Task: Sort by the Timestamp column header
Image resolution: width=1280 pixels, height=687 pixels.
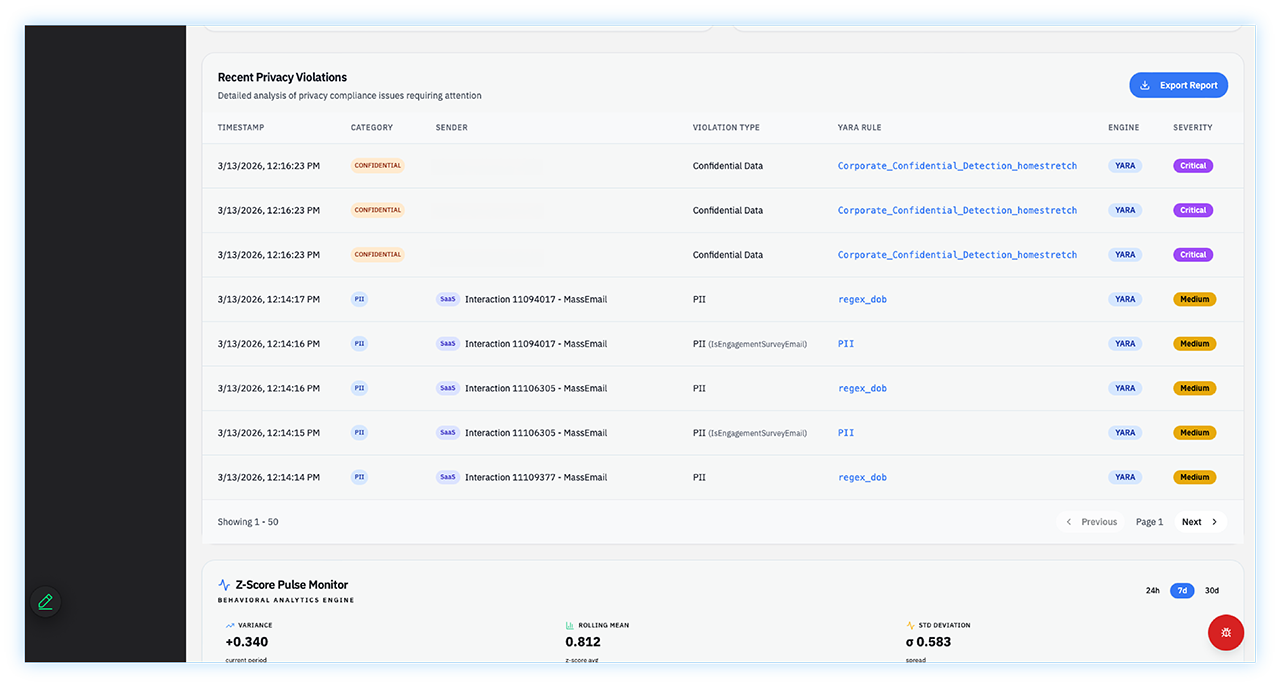Action: point(241,128)
